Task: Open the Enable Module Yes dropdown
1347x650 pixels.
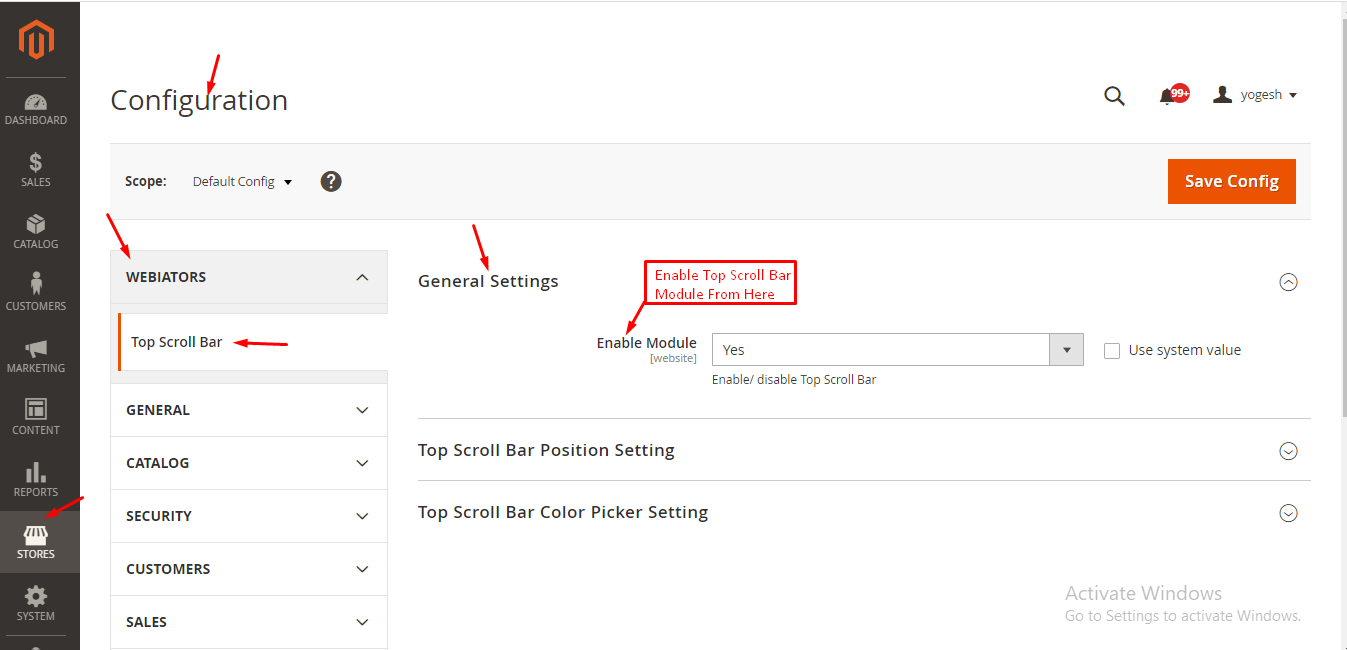Action: click(x=897, y=350)
